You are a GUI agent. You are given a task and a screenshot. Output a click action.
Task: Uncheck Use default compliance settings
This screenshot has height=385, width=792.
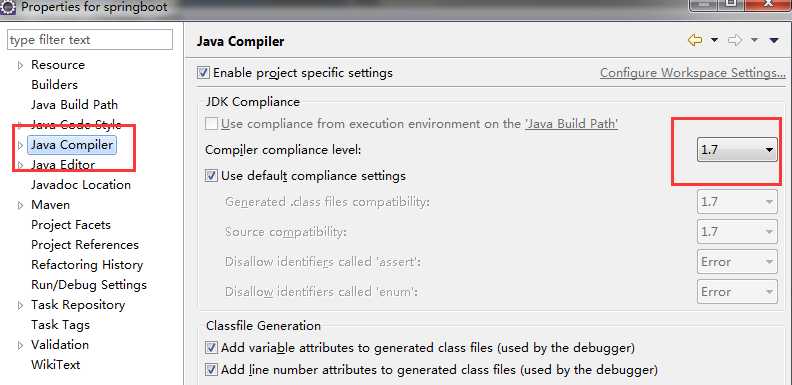211,176
